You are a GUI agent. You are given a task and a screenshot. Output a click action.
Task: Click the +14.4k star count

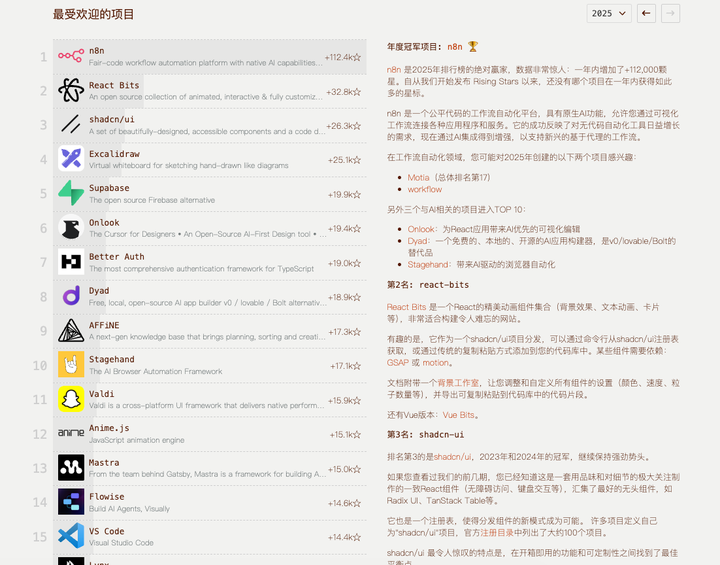[x=344, y=537]
